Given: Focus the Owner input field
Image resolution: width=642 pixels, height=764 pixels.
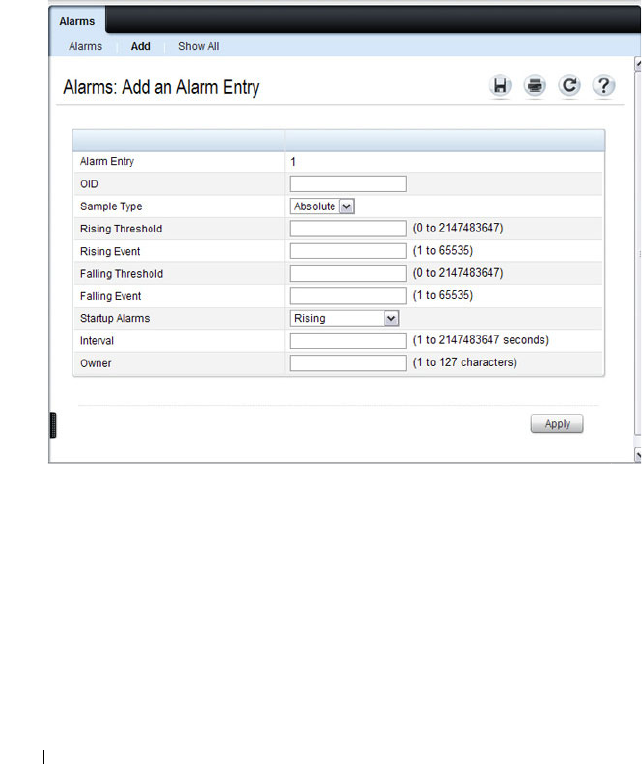Looking at the screenshot, I should tap(348, 363).
